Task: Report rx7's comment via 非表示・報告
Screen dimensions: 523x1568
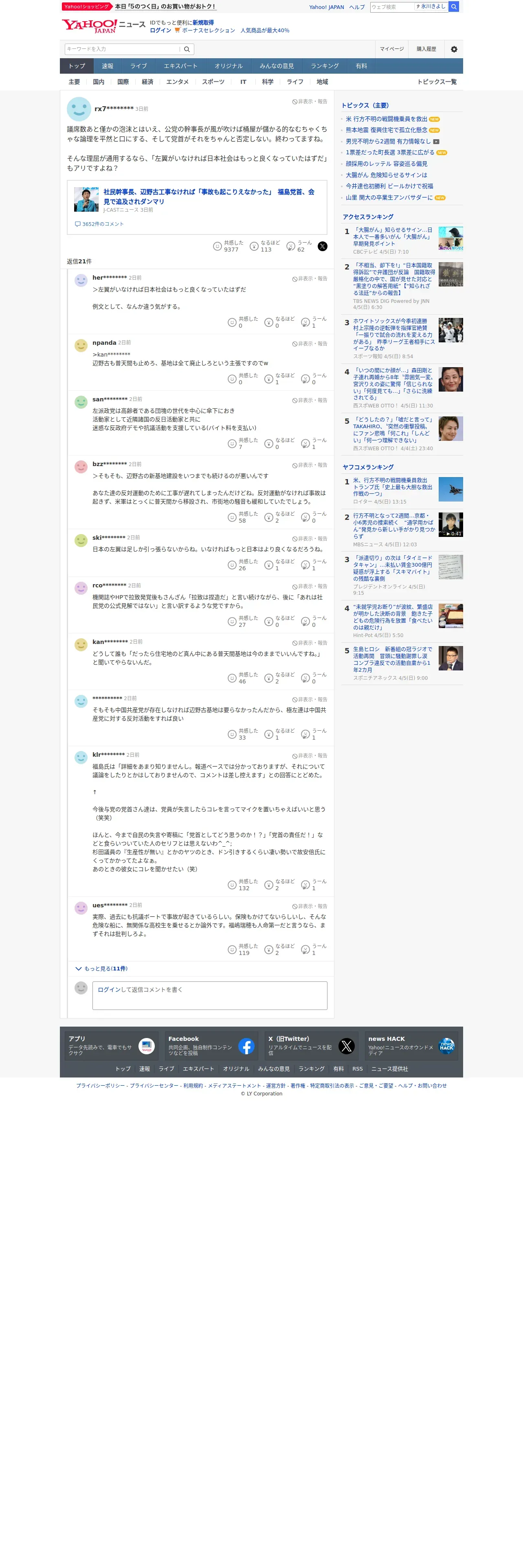Action: pos(310,102)
